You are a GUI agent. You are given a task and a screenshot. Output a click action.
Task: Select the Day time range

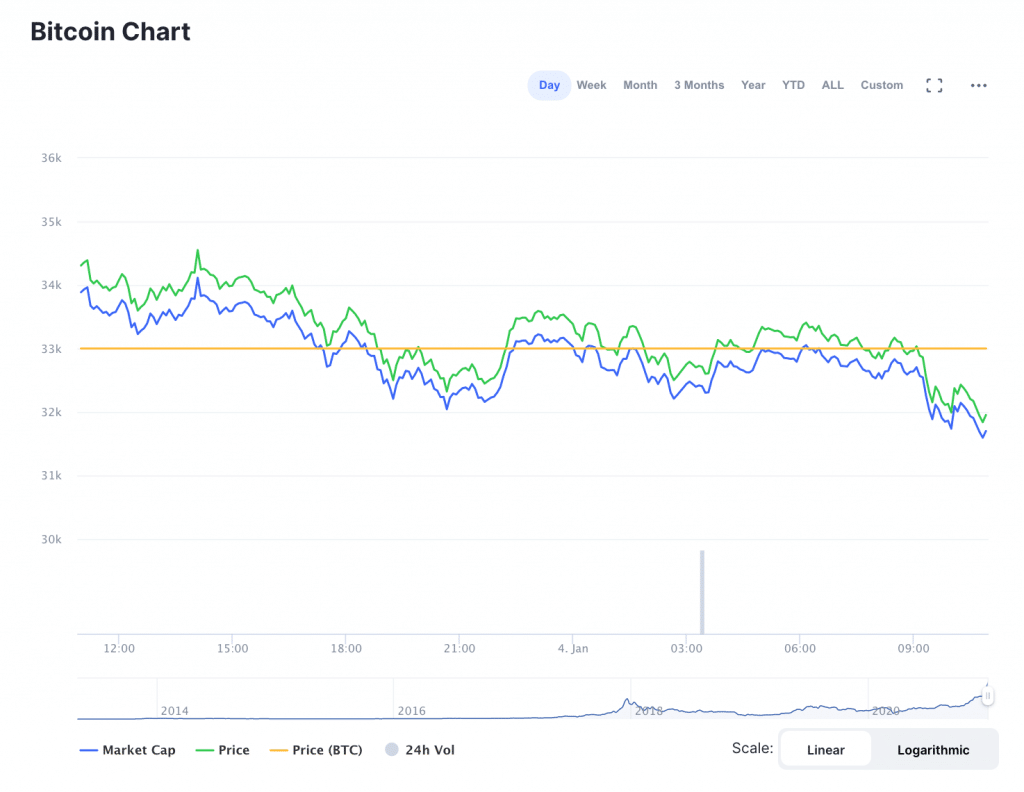pyautogui.click(x=549, y=85)
